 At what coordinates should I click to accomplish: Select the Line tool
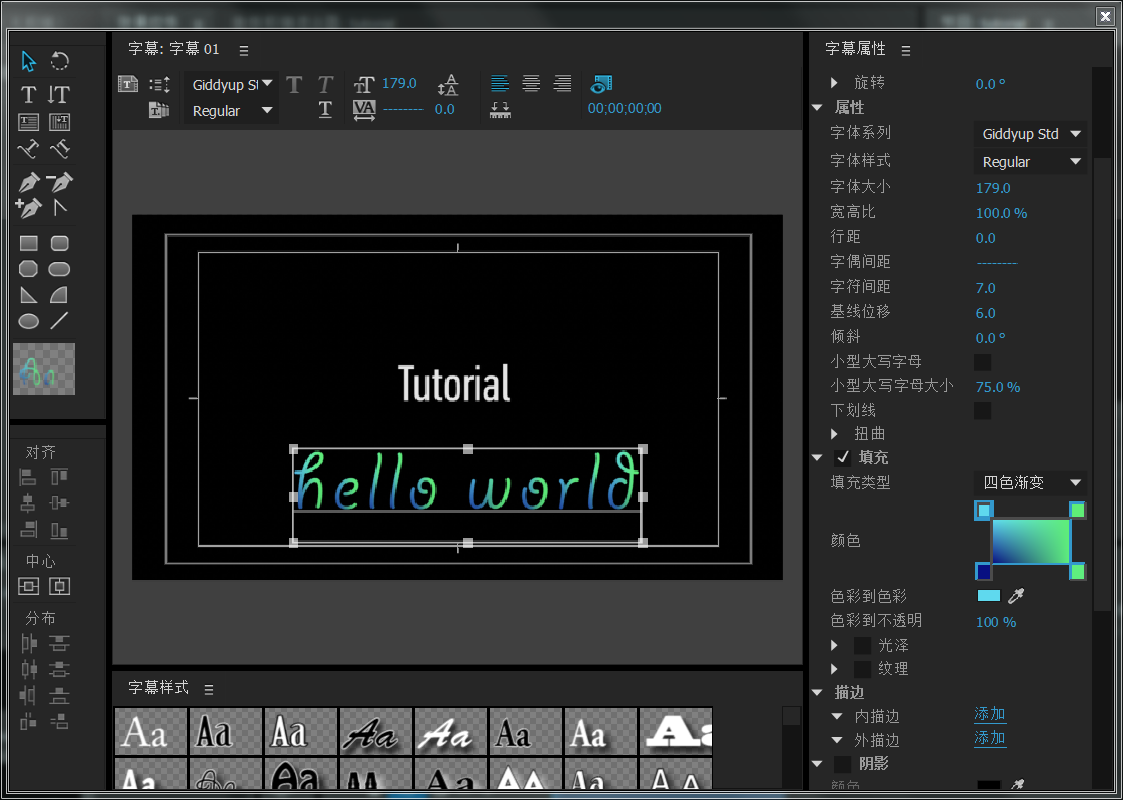[60, 321]
